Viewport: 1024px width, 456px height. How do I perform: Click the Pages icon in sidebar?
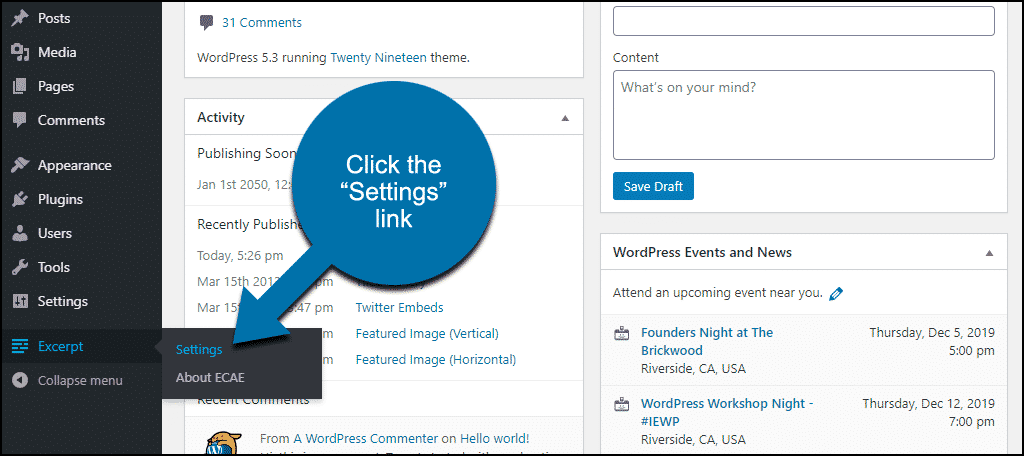pyautogui.click(x=20, y=86)
